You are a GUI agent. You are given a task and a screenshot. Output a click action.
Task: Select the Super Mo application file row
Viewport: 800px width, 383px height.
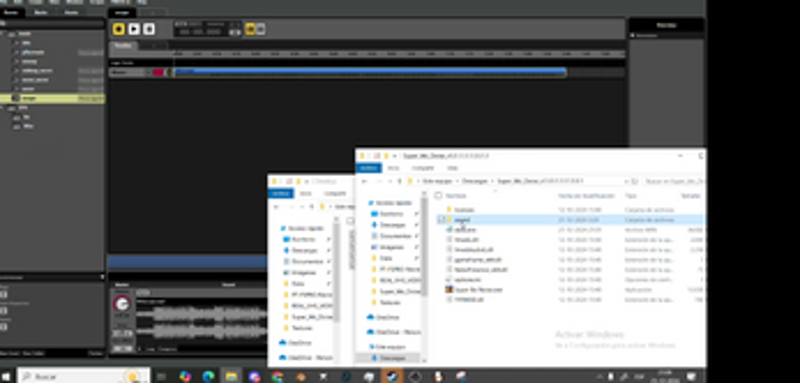(569, 289)
